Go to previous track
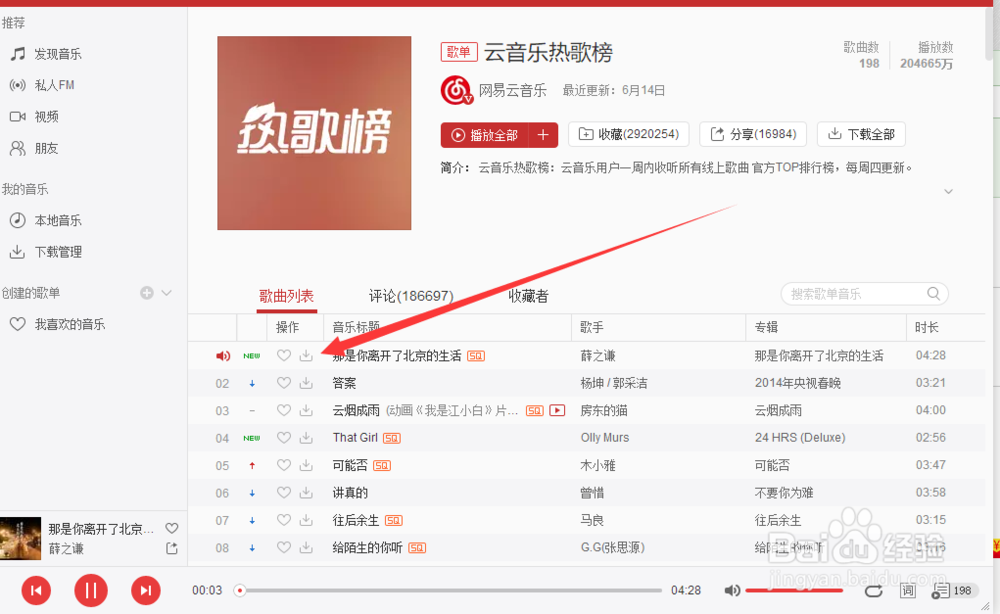 click(36, 590)
